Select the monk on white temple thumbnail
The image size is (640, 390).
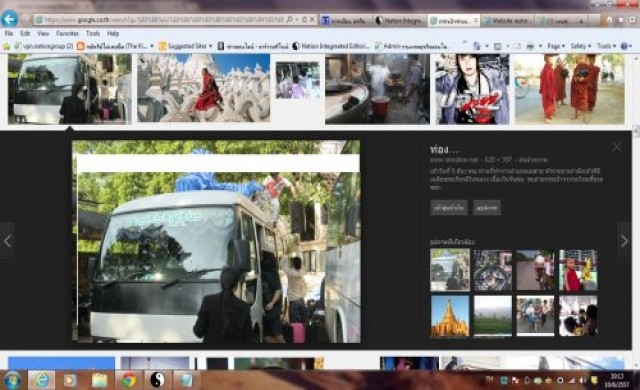(x=203, y=88)
